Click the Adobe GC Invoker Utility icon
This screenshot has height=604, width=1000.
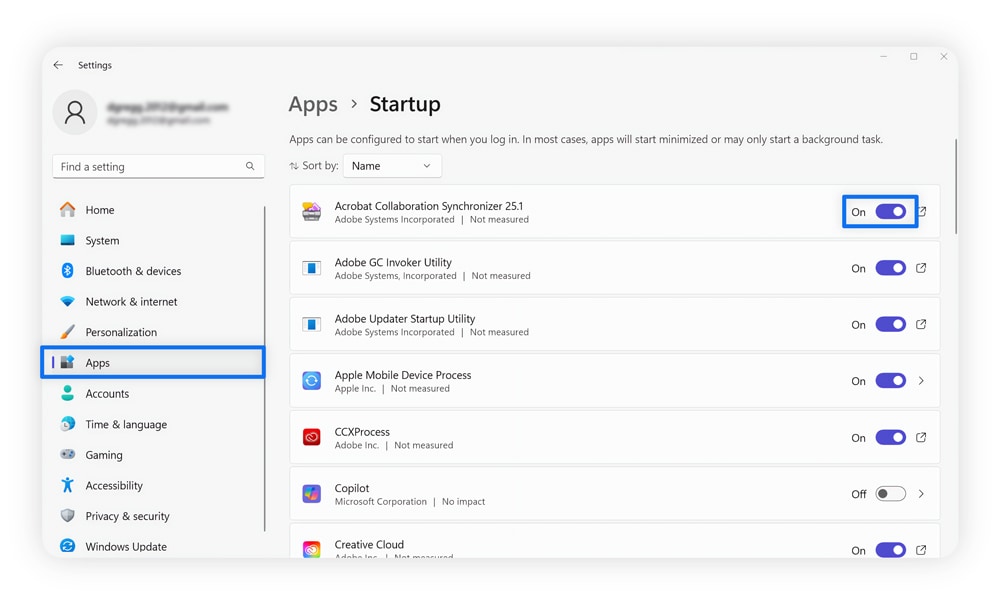tap(311, 267)
